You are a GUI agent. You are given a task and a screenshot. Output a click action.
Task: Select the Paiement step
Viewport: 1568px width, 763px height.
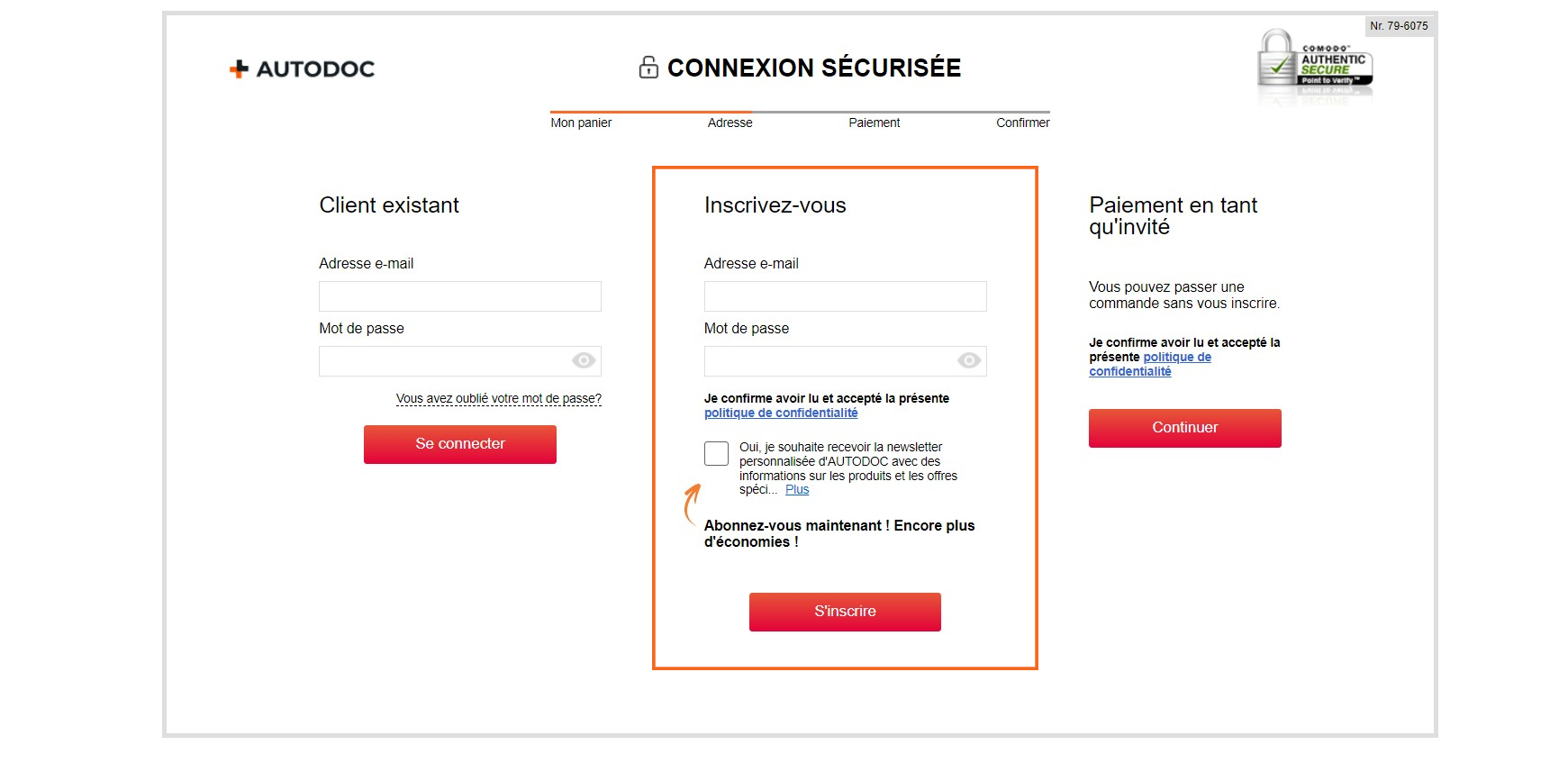[x=874, y=123]
